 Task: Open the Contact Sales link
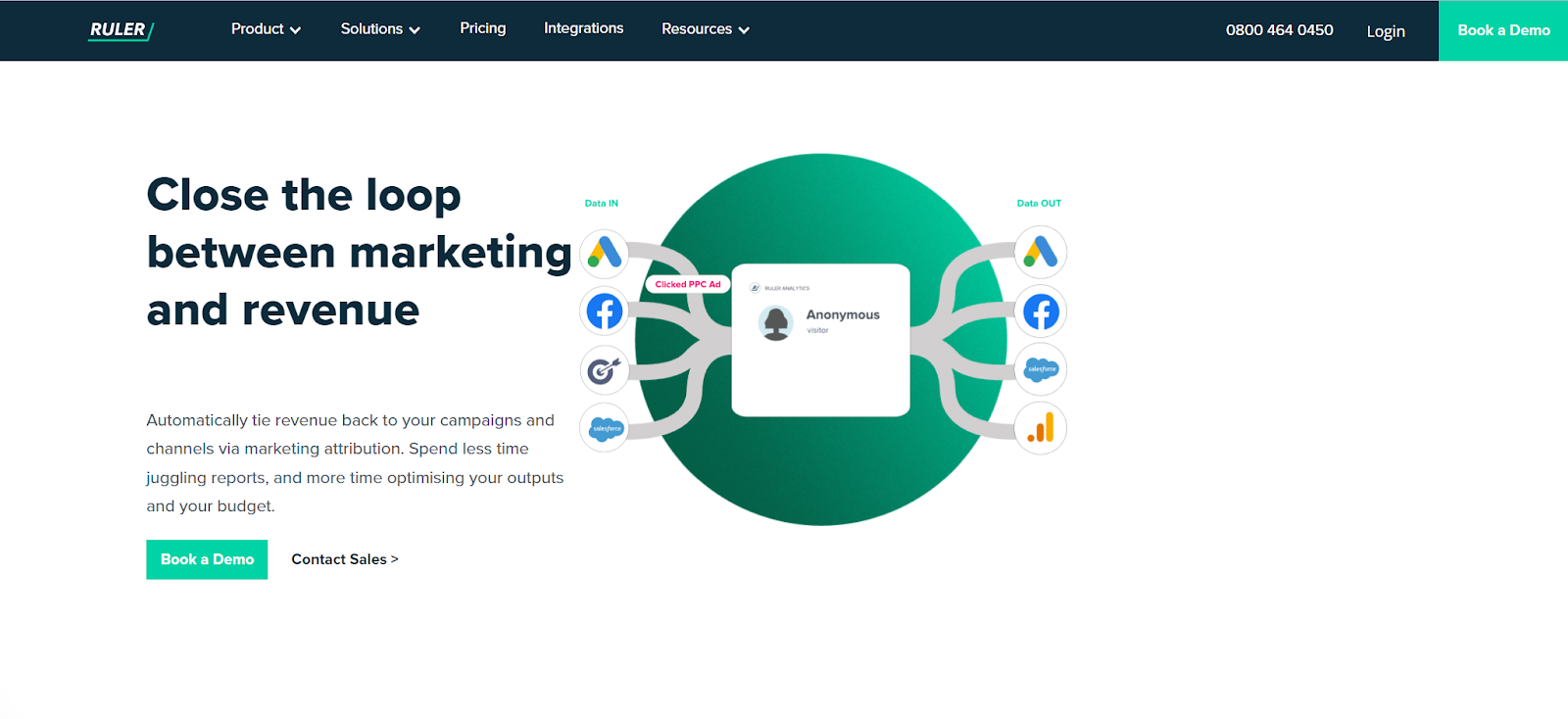click(345, 559)
